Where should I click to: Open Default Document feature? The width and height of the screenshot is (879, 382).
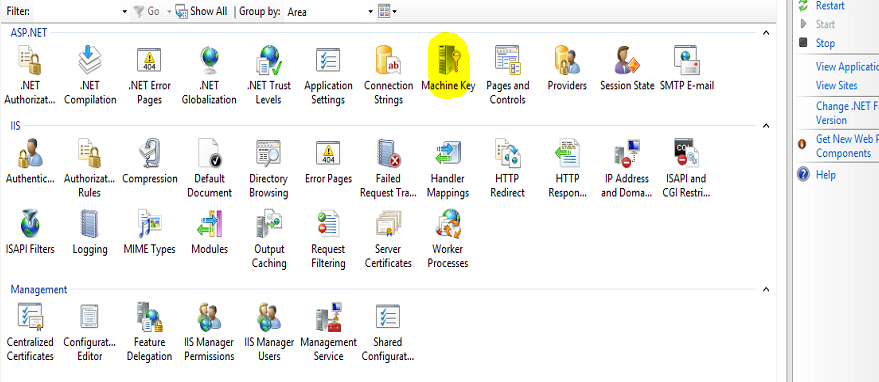pyautogui.click(x=209, y=169)
